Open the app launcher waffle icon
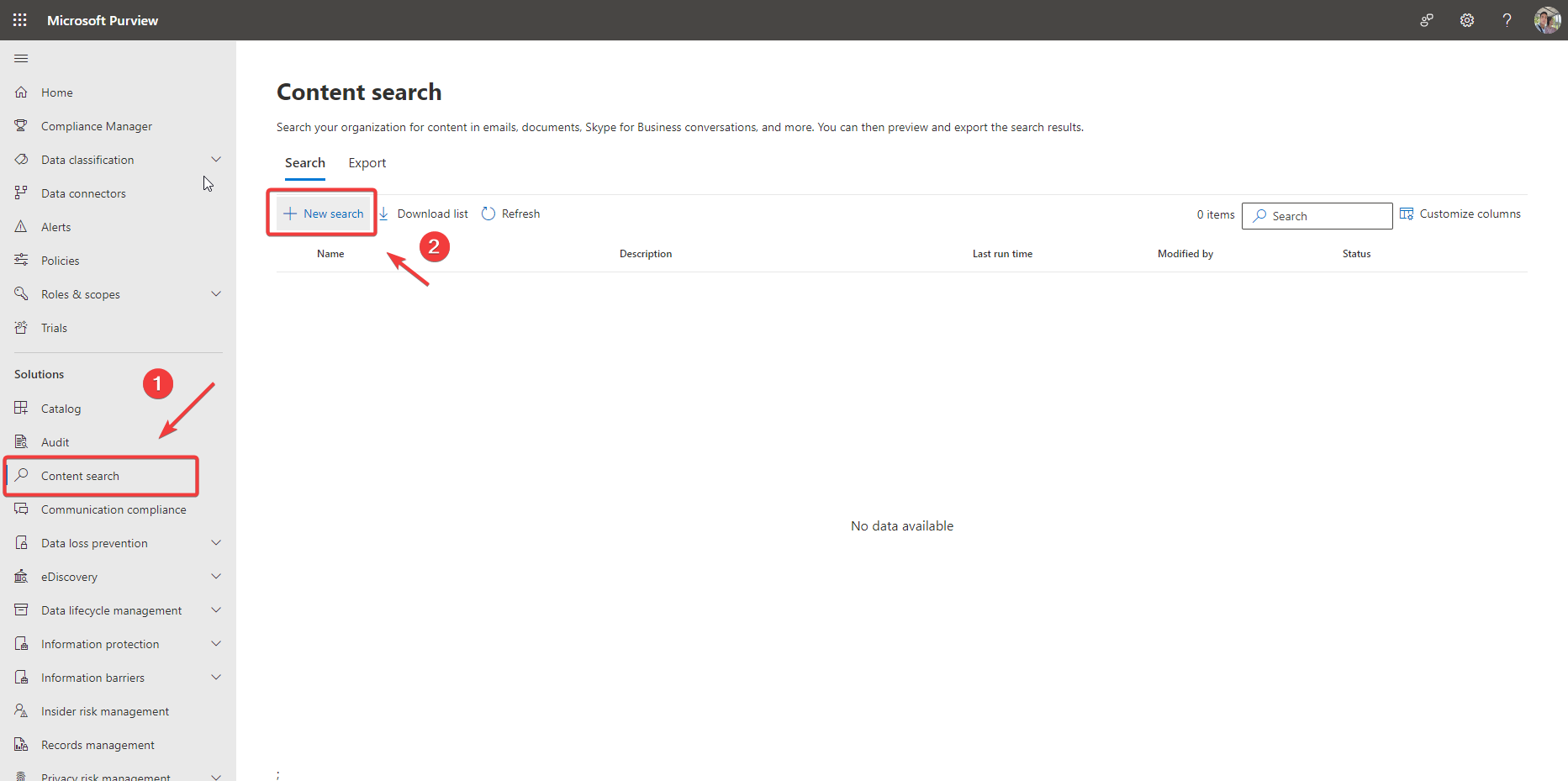 (x=20, y=20)
